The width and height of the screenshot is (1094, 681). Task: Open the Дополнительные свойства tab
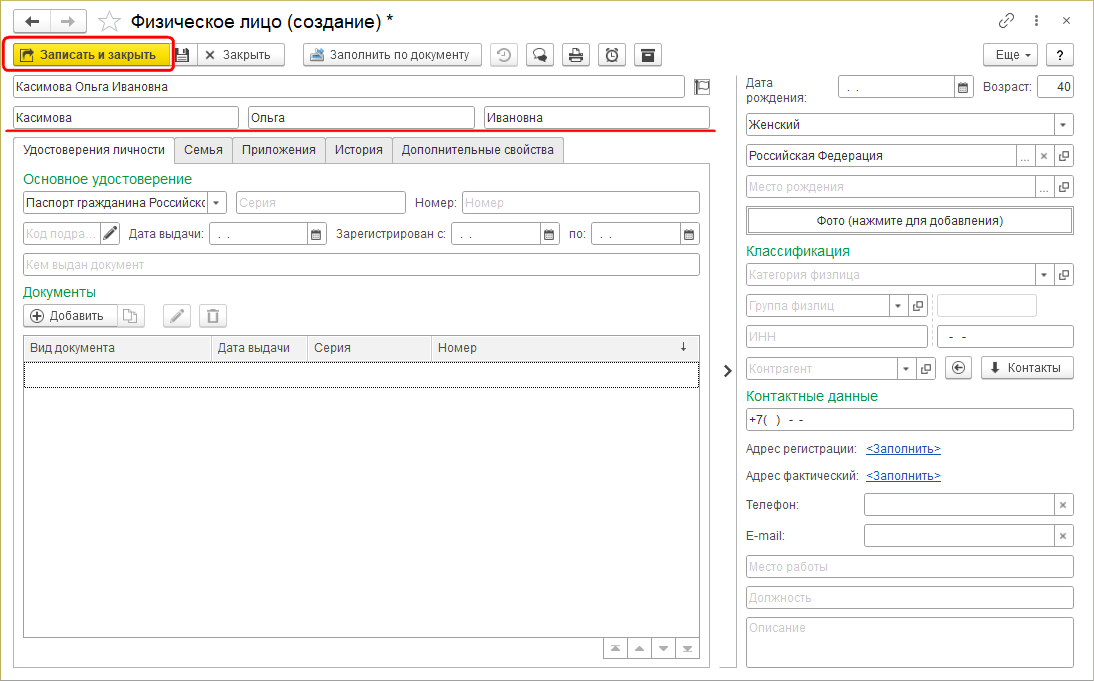coord(477,150)
